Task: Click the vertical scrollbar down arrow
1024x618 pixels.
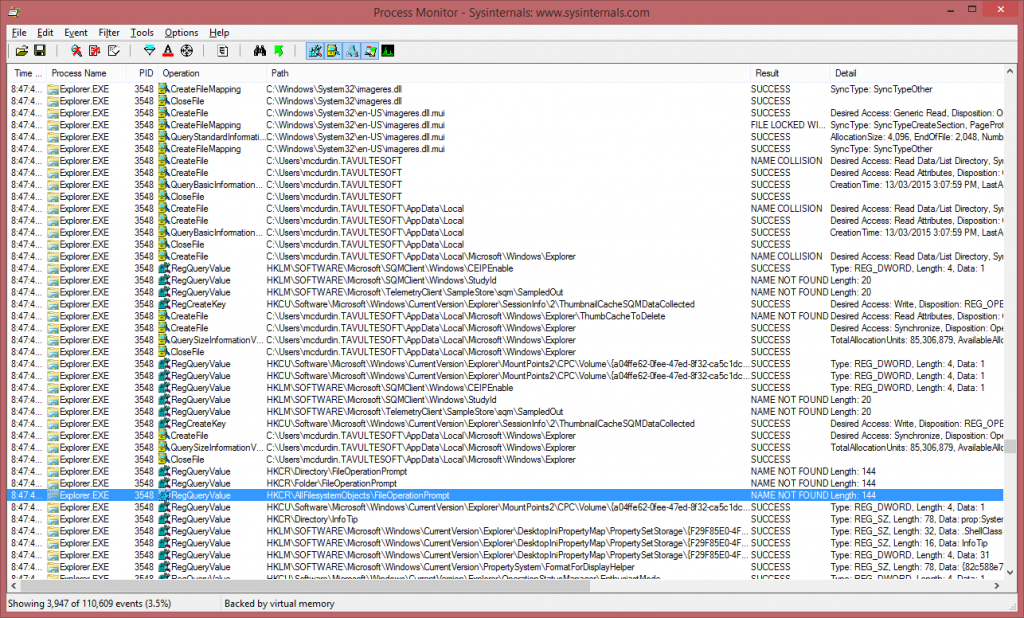Action: (x=1010, y=573)
